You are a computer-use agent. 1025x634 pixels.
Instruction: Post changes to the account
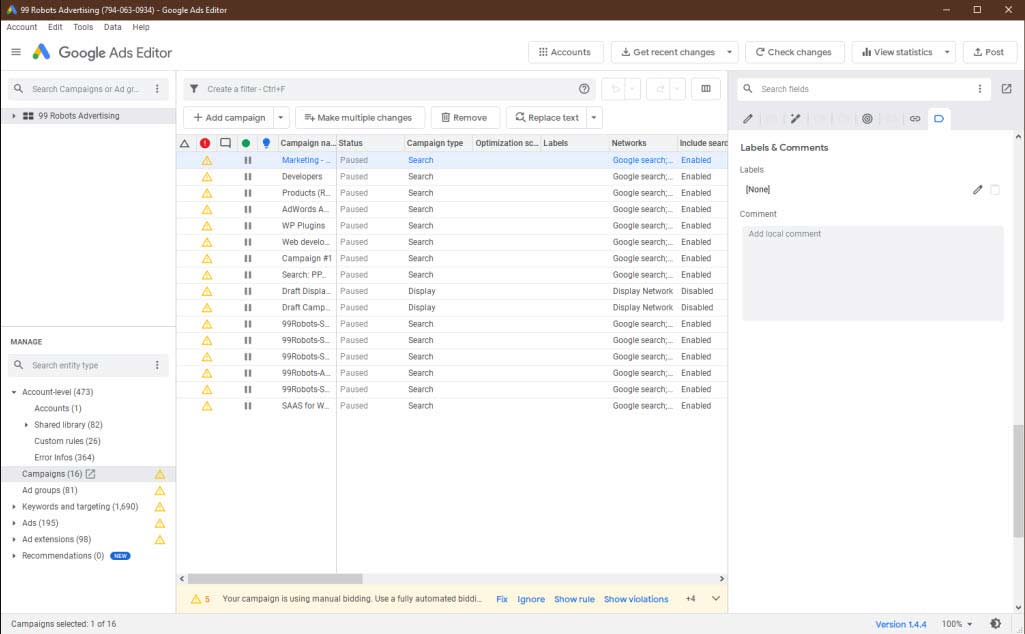(989, 52)
